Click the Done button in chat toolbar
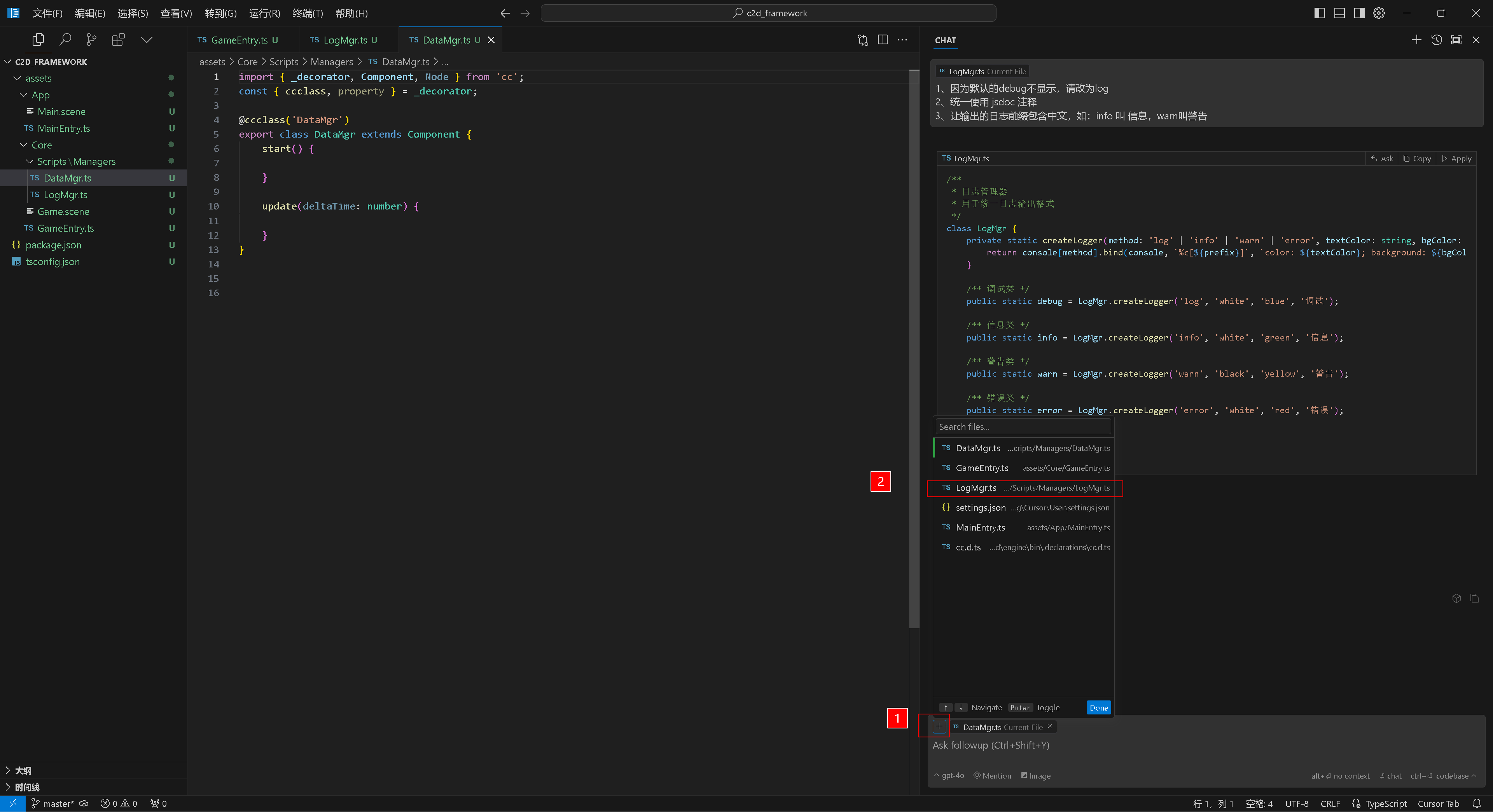 (x=1098, y=707)
